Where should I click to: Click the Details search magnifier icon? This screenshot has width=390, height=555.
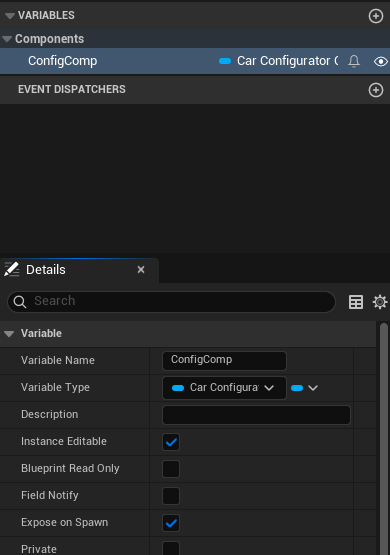point(19,302)
